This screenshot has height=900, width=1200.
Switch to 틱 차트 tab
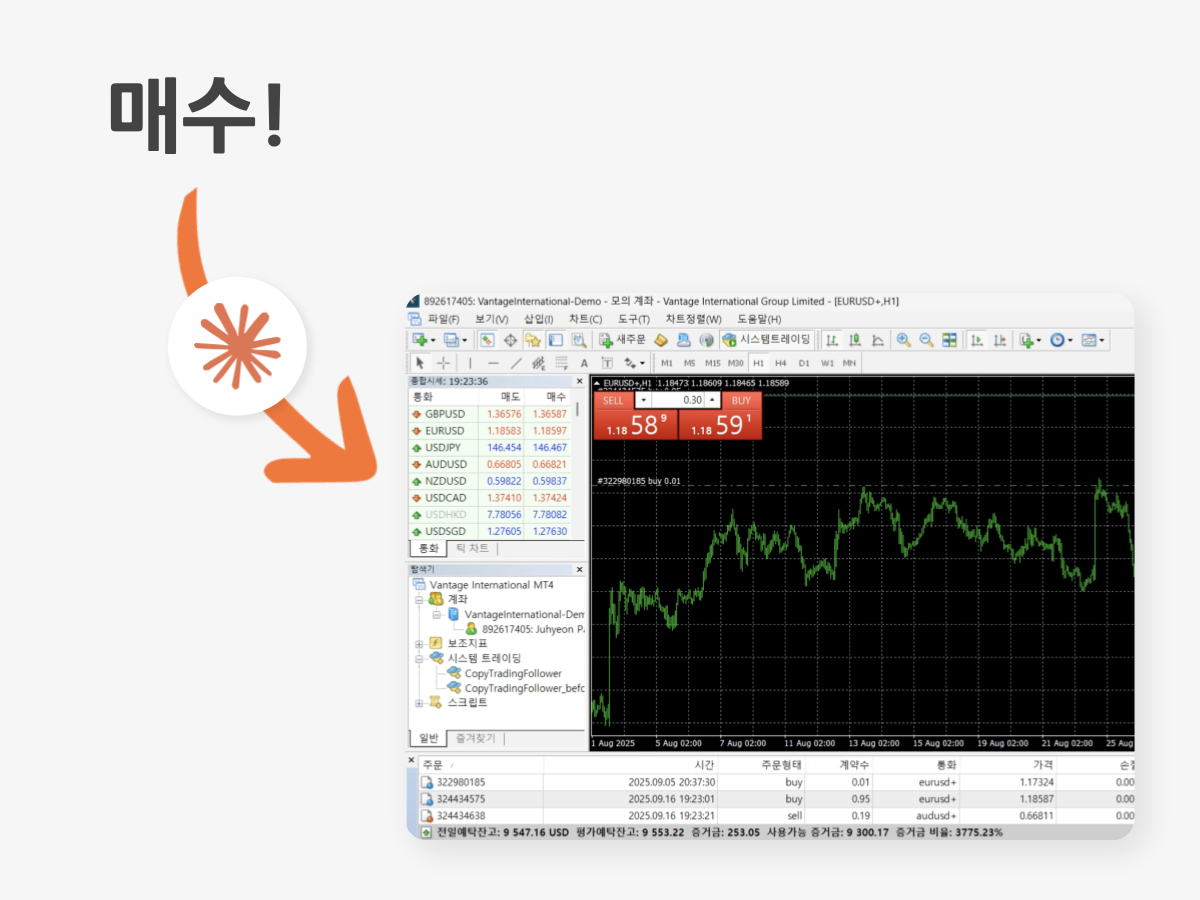tap(472, 549)
